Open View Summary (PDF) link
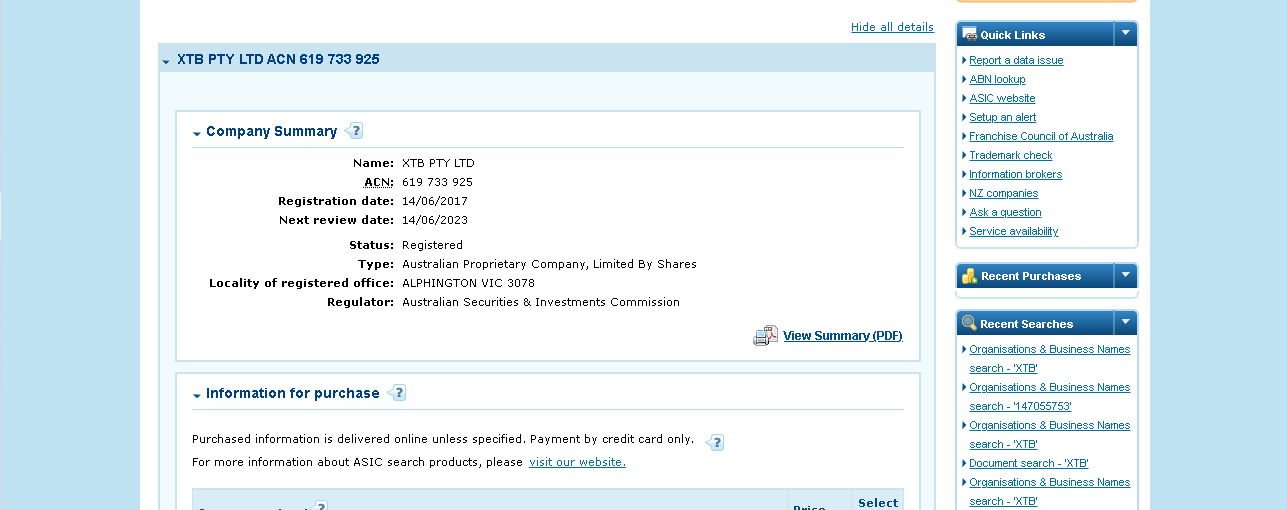The width and height of the screenshot is (1287, 510). pyautogui.click(x=843, y=336)
